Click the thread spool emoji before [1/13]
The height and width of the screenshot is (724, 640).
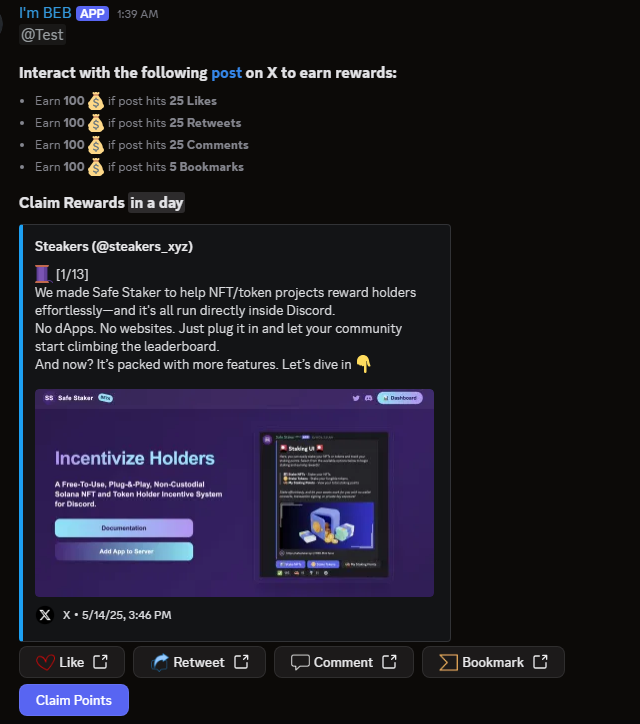coord(42,274)
